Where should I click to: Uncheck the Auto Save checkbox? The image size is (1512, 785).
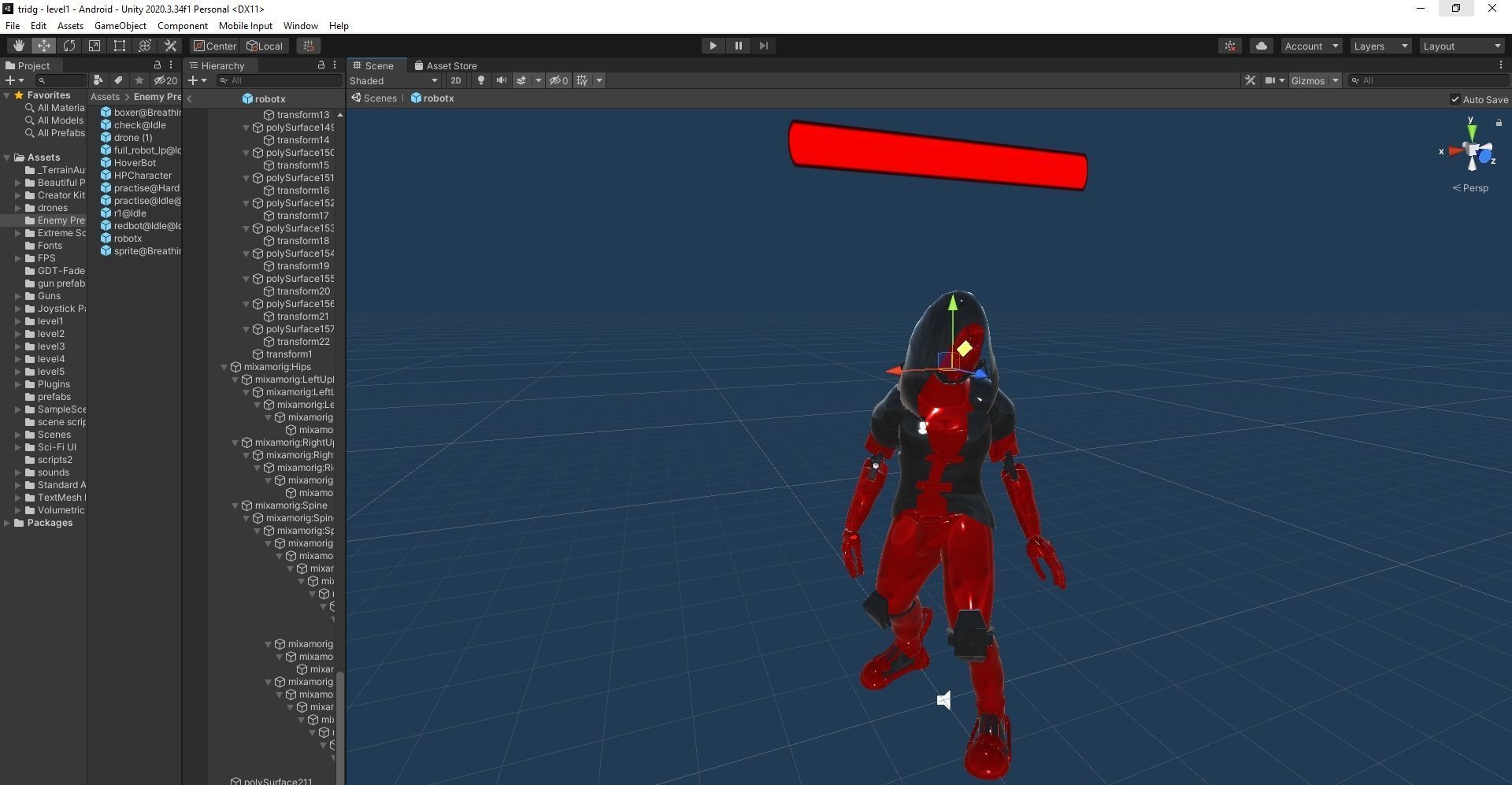[1456, 99]
